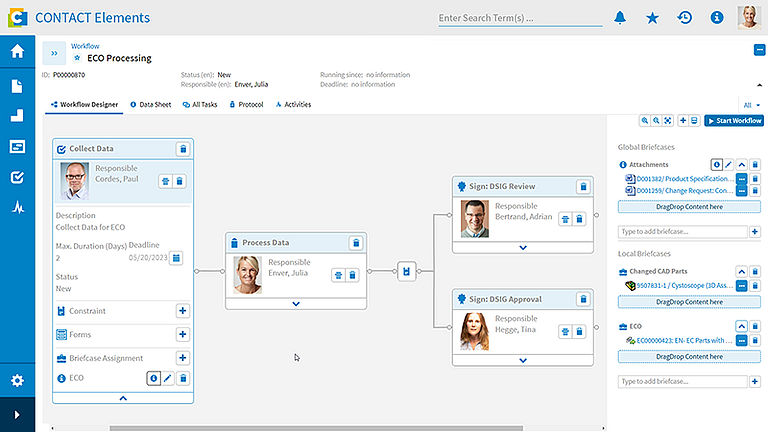This screenshot has width=768, height=432.
Task: Open the tasks checkmark icon in sidebar
Action: tap(17, 177)
